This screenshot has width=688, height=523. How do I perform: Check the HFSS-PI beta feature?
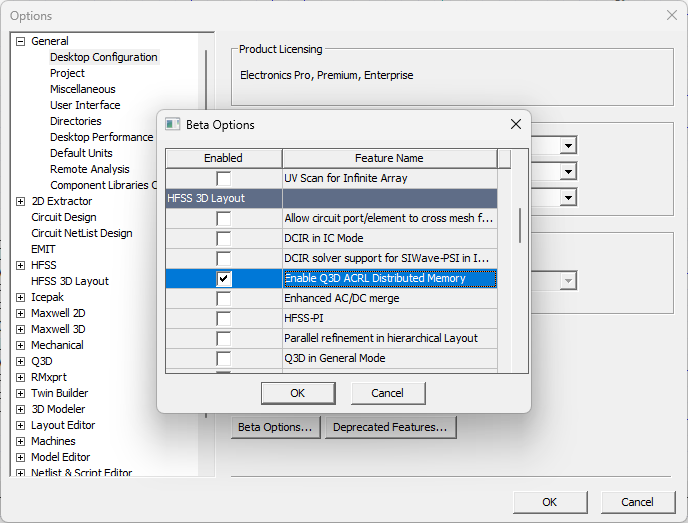[x=224, y=318]
